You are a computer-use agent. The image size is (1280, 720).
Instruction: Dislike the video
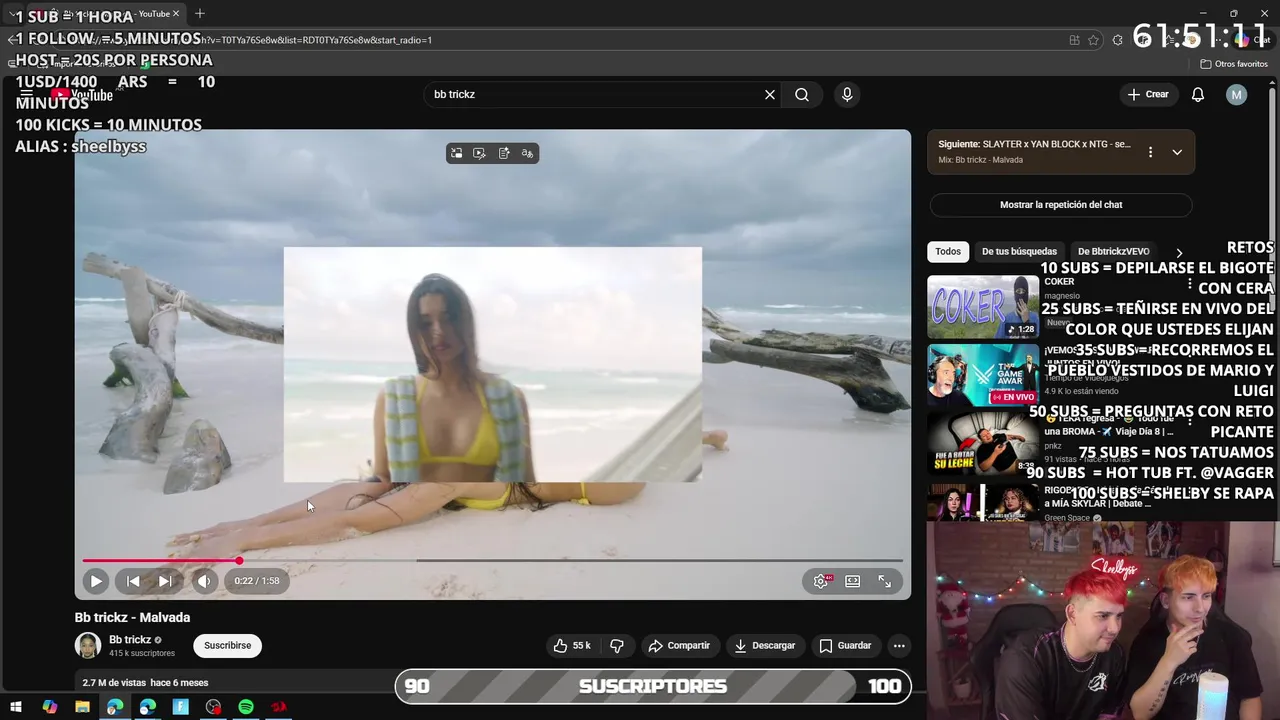617,646
